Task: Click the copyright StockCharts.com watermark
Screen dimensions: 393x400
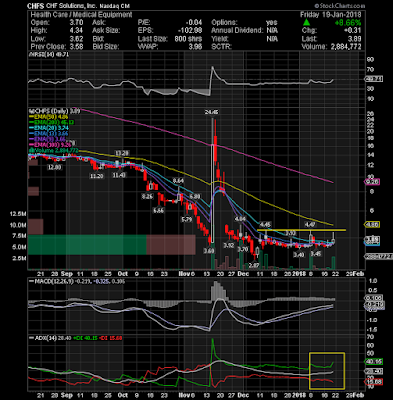Action: click(339, 6)
